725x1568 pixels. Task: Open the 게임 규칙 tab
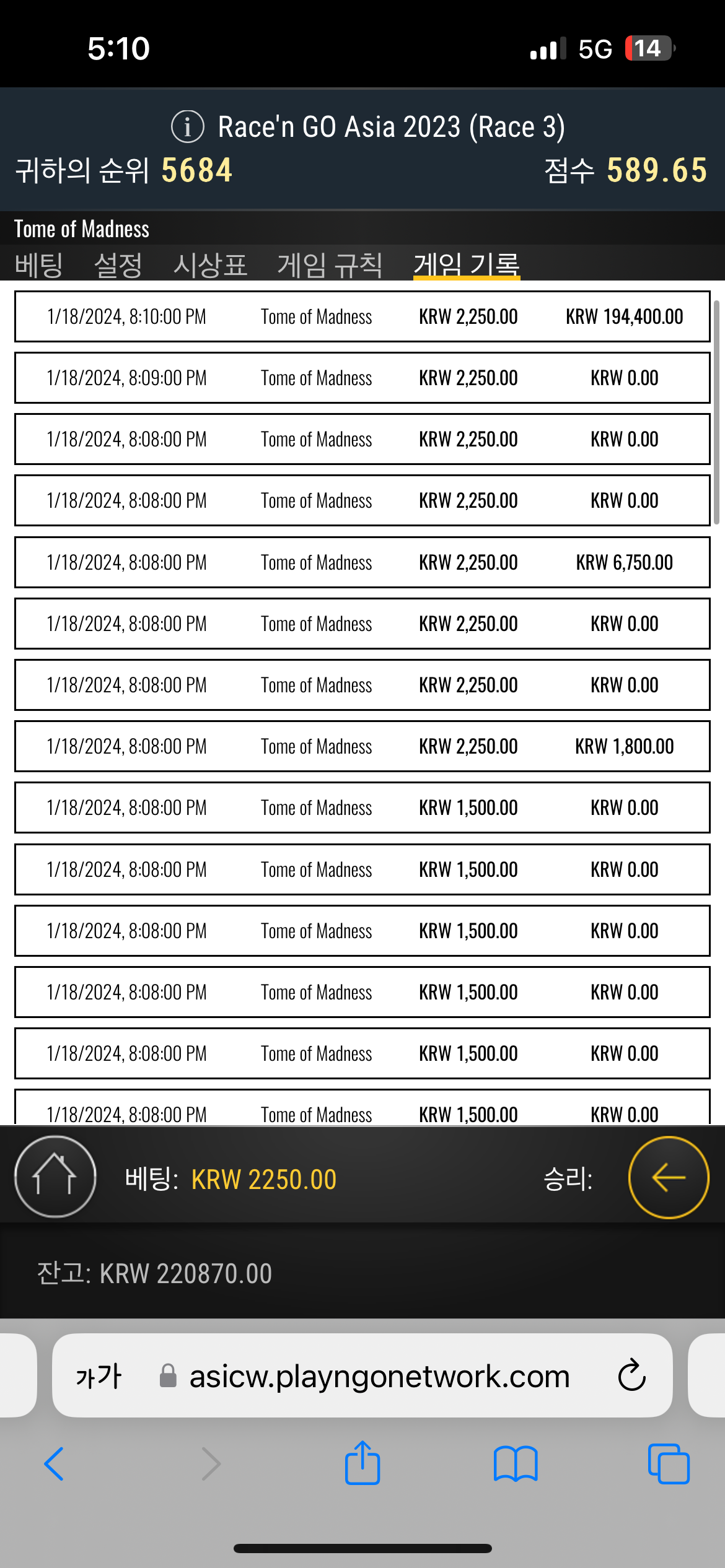click(330, 265)
